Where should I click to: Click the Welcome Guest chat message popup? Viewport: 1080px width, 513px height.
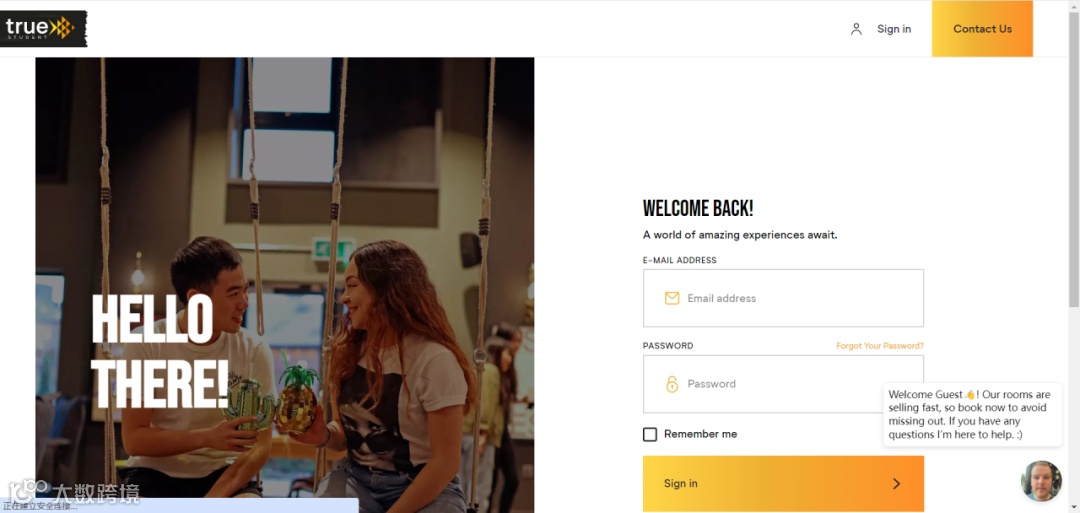(972, 415)
